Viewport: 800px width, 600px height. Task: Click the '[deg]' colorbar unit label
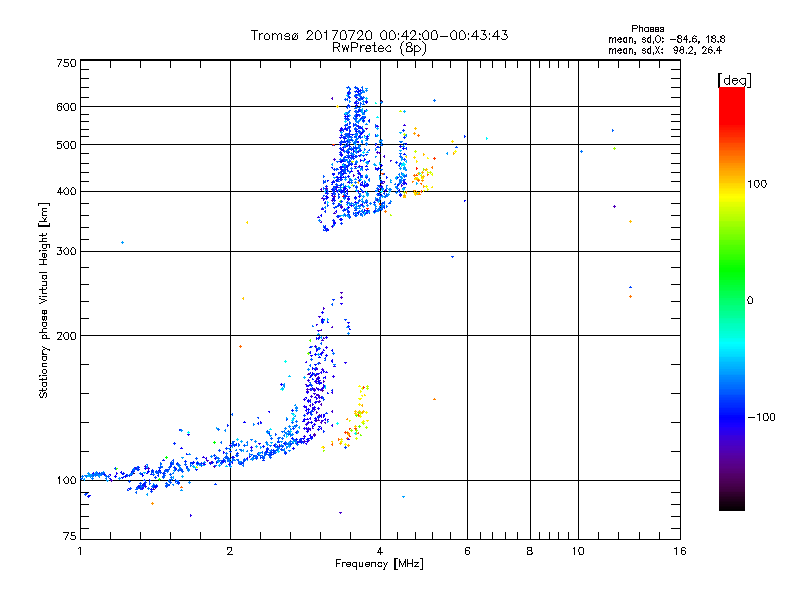[734, 80]
